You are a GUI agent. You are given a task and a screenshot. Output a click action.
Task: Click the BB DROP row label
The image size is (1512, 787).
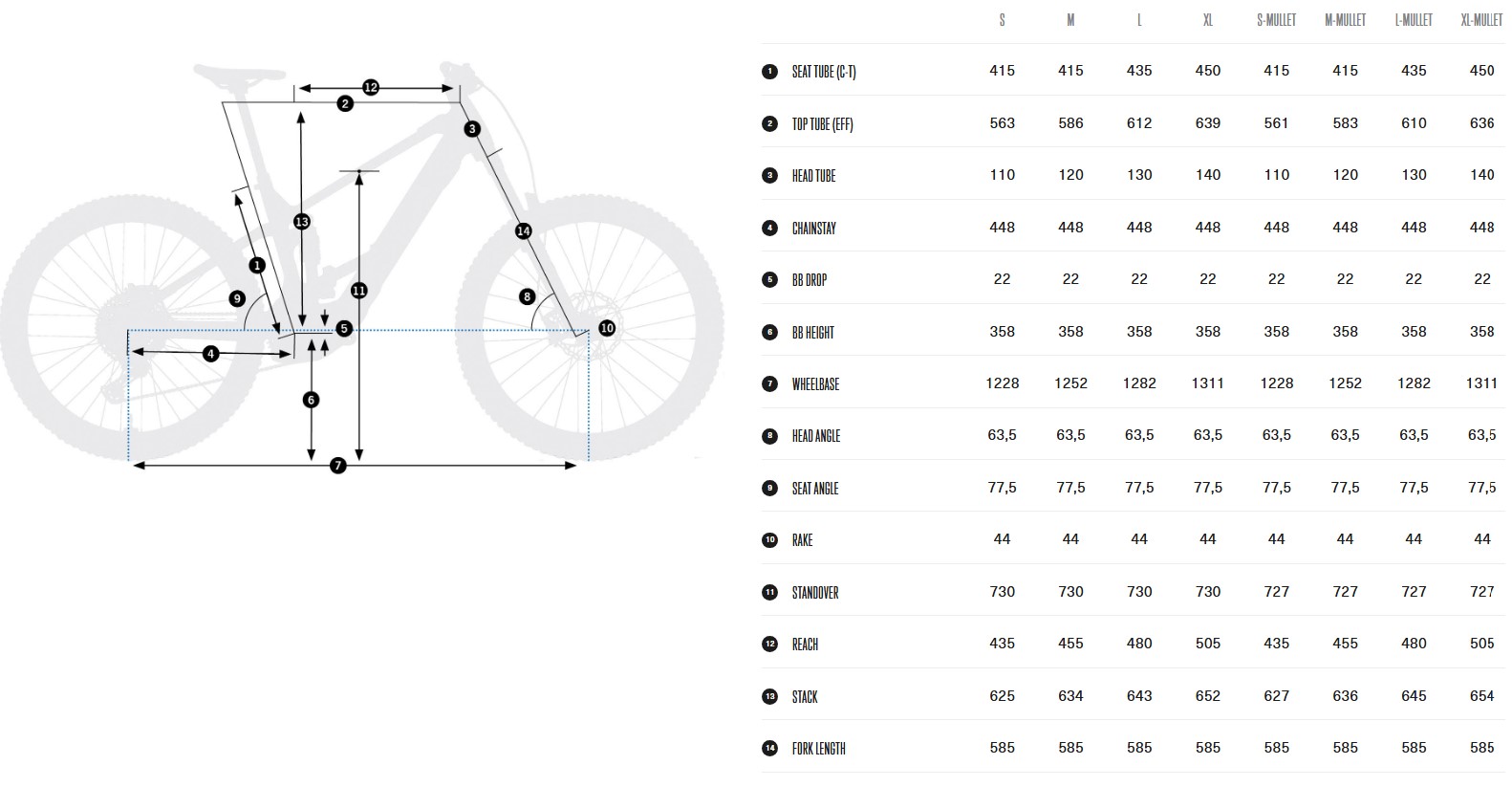point(810,280)
